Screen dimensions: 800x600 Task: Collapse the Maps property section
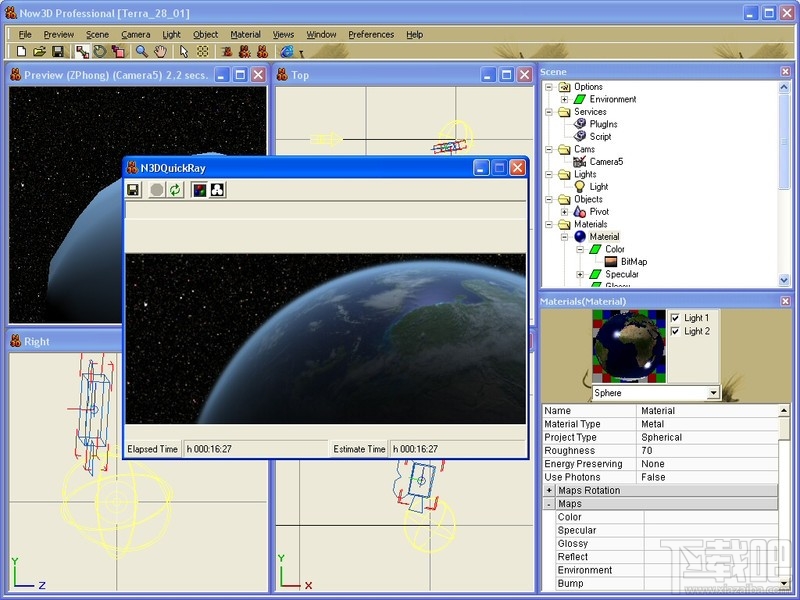(549, 504)
